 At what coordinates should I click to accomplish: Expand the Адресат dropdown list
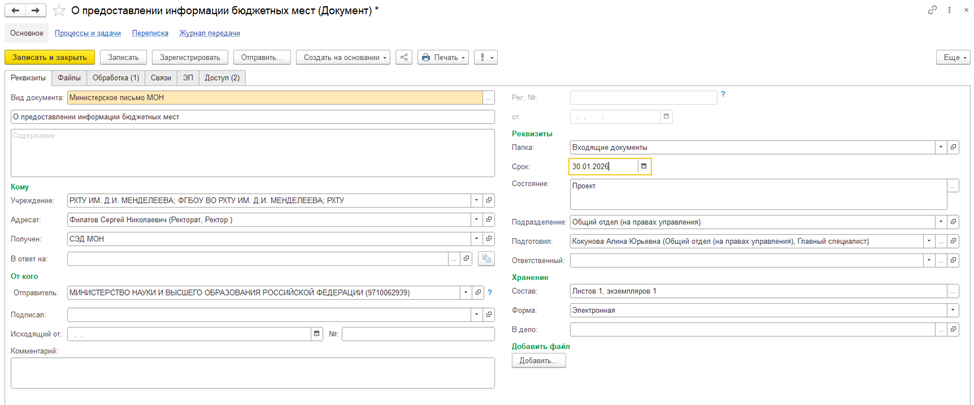click(x=476, y=220)
